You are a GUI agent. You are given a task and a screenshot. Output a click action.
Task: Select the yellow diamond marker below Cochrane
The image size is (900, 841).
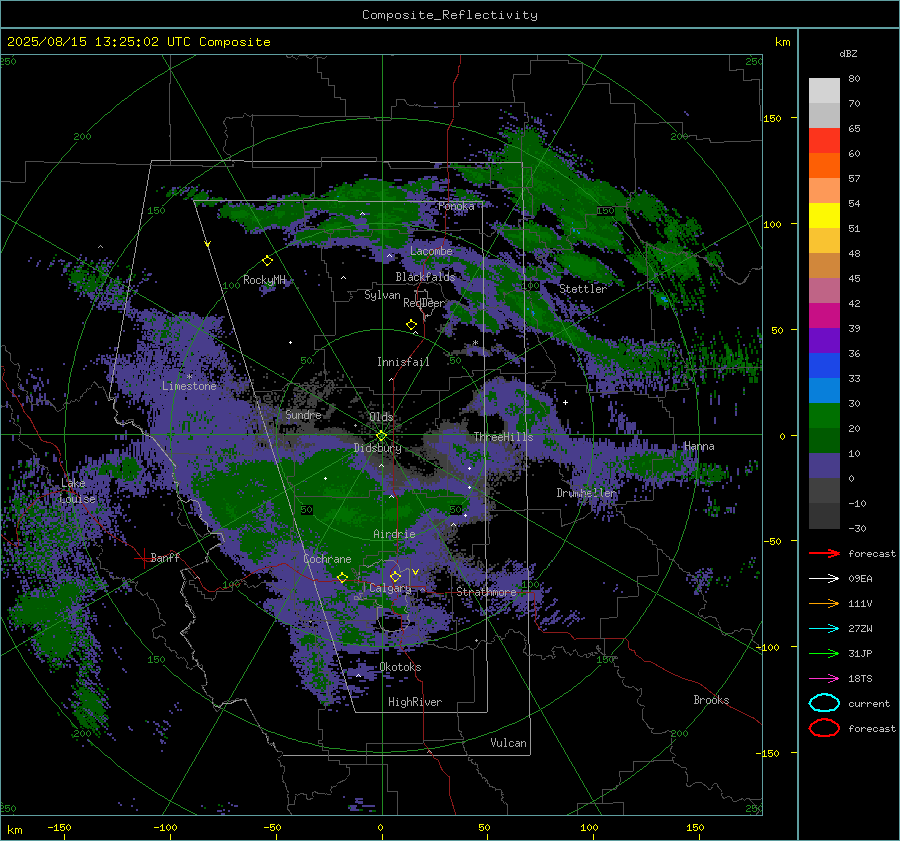[342, 577]
